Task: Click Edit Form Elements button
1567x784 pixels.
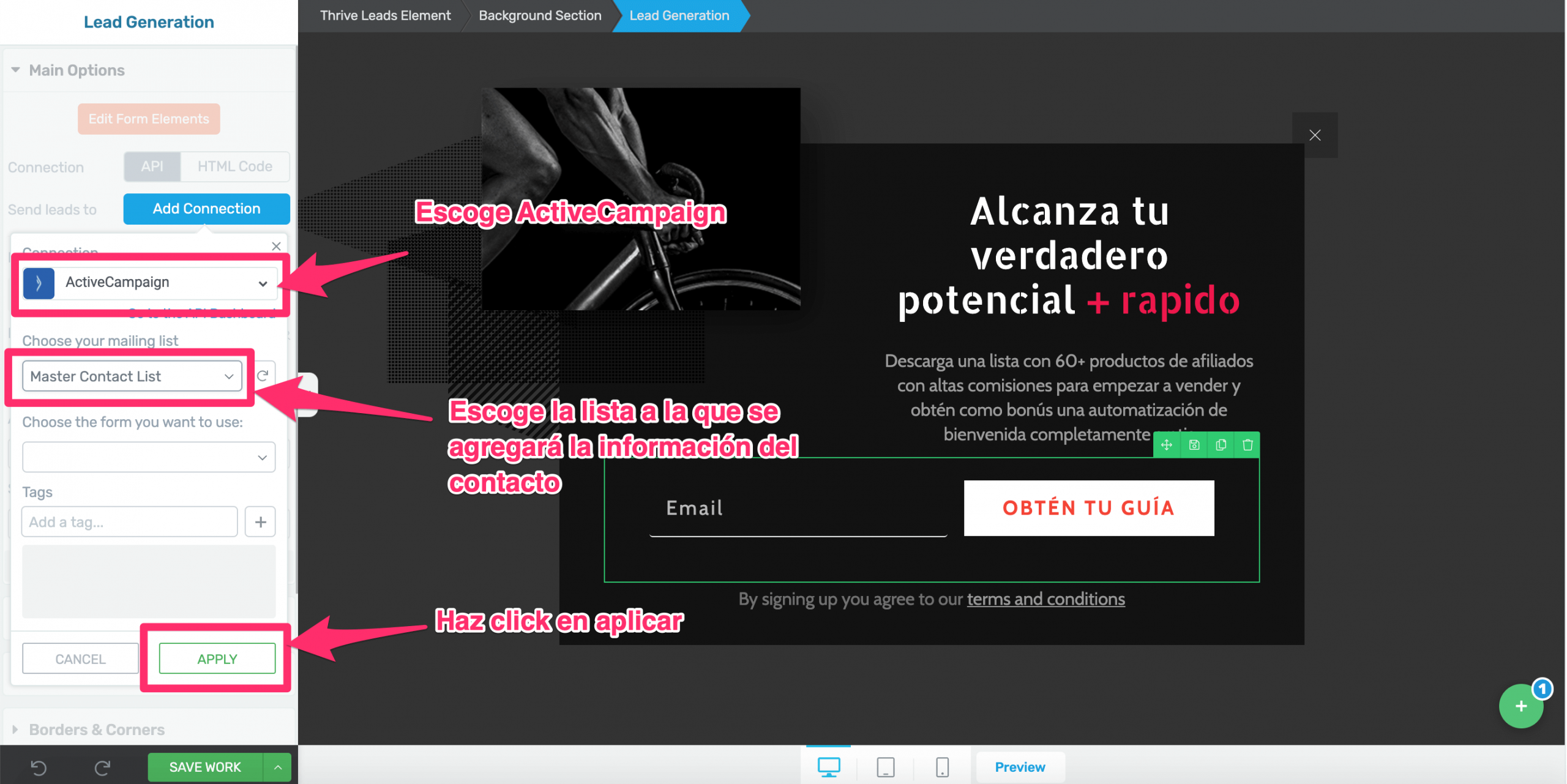Action: point(149,119)
